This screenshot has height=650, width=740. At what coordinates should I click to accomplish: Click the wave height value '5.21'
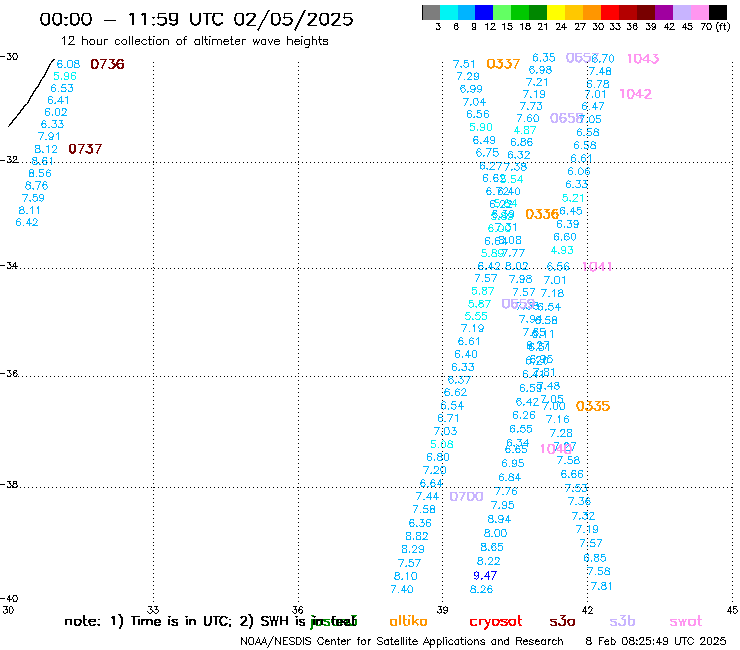pos(573,198)
